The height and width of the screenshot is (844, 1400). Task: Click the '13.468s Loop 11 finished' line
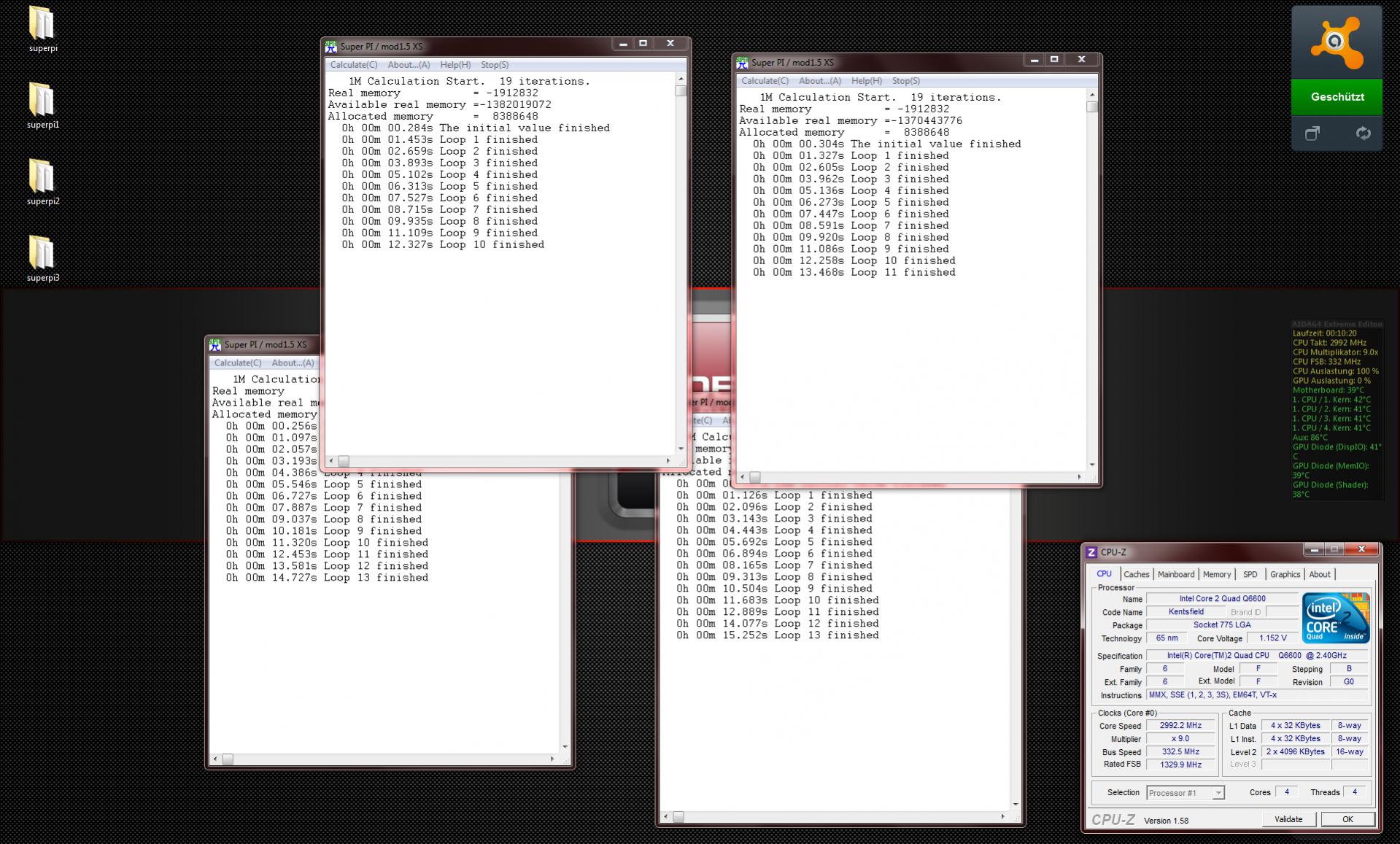(x=854, y=273)
